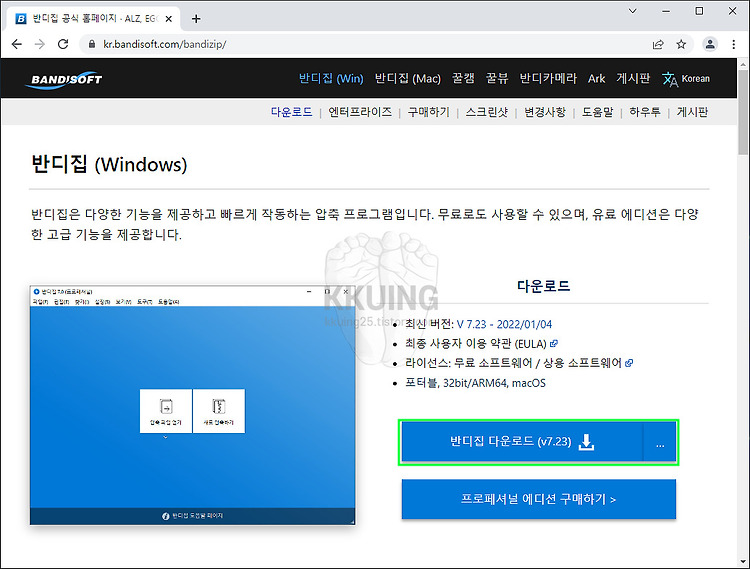Open Ark in top navigation
The width and height of the screenshot is (750, 569).
click(x=596, y=78)
